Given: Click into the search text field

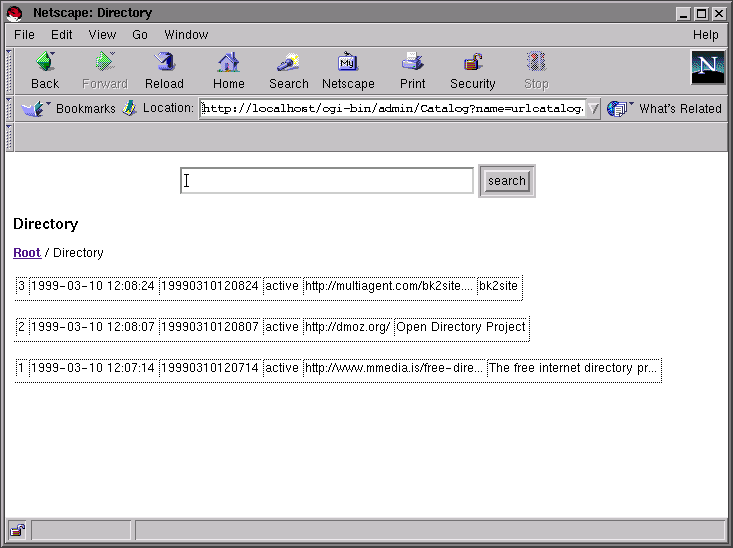Looking at the screenshot, I should point(326,181).
